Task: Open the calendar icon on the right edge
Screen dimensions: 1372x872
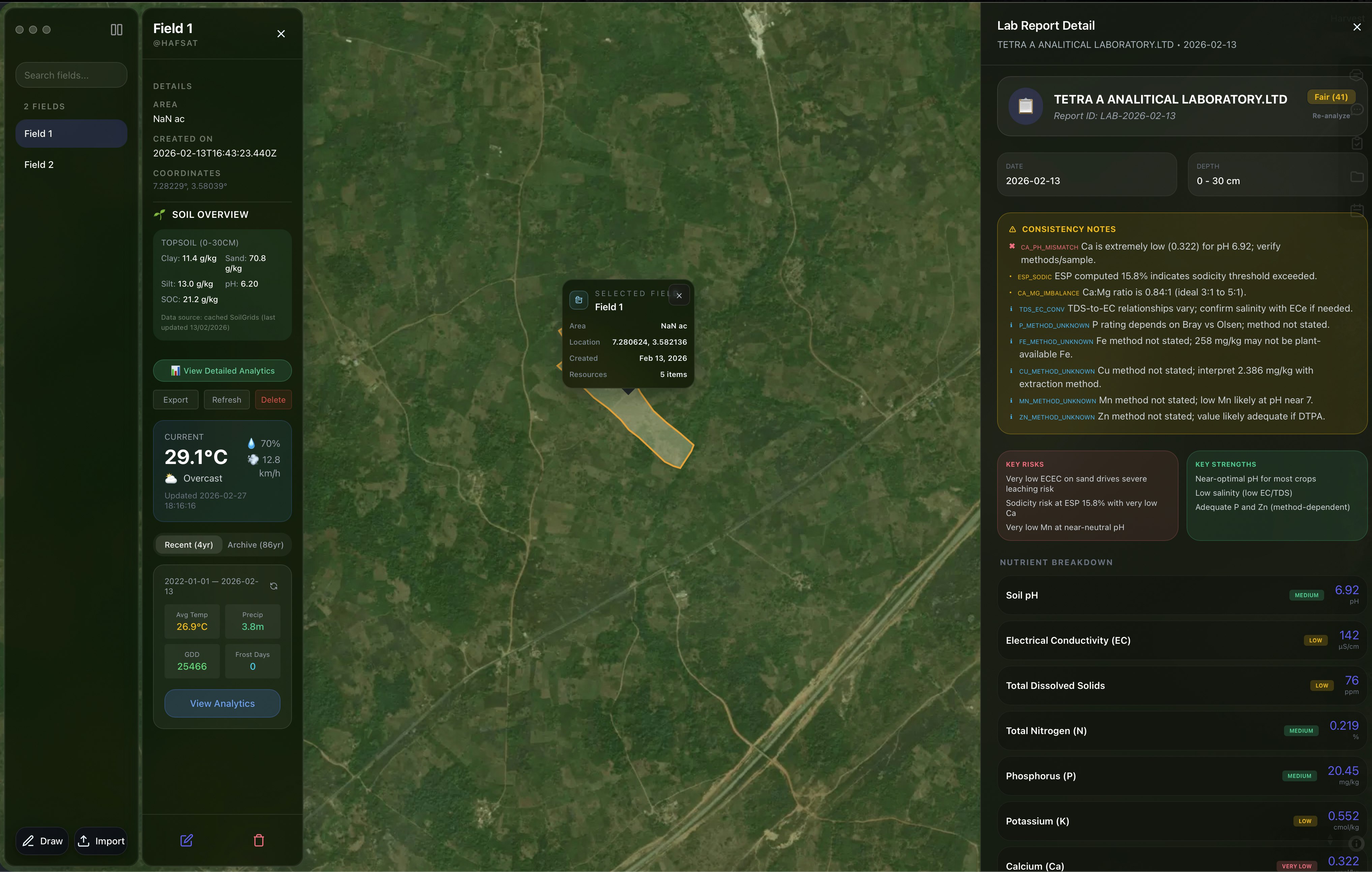Action: click(x=1356, y=211)
